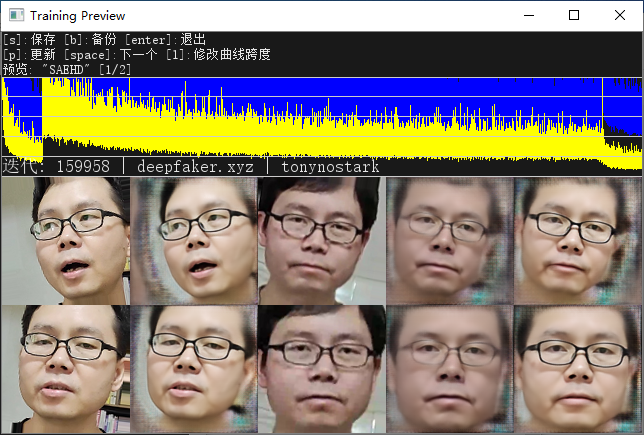The width and height of the screenshot is (644, 436).
Task: Click the top-row second face preview
Action: 194,241
